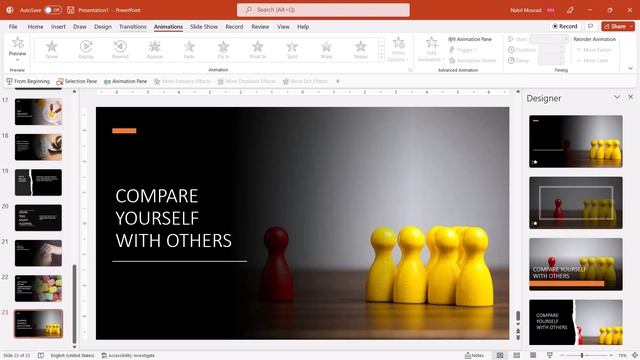Open the Comments icon
Screen dimensions: 640x360
coord(590,26)
